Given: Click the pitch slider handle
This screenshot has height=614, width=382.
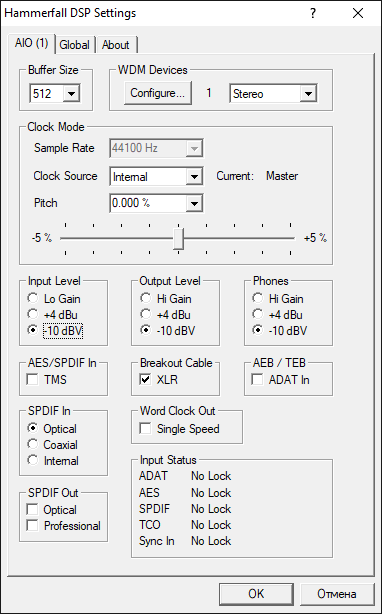Looking at the screenshot, I should [178, 238].
